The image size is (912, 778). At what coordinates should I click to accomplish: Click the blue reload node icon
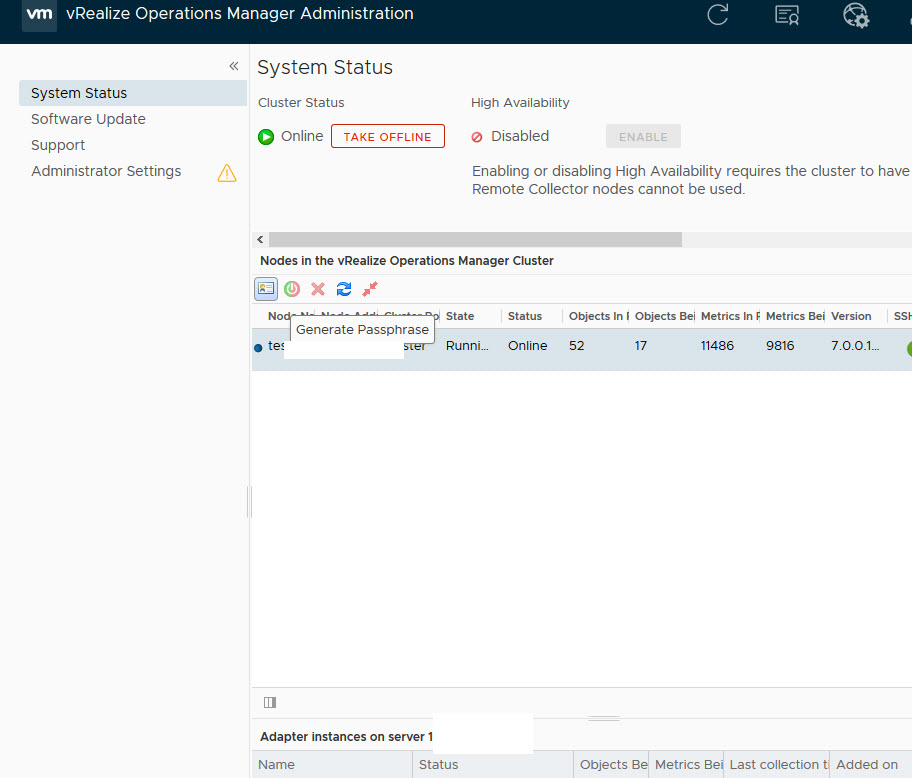click(x=344, y=289)
